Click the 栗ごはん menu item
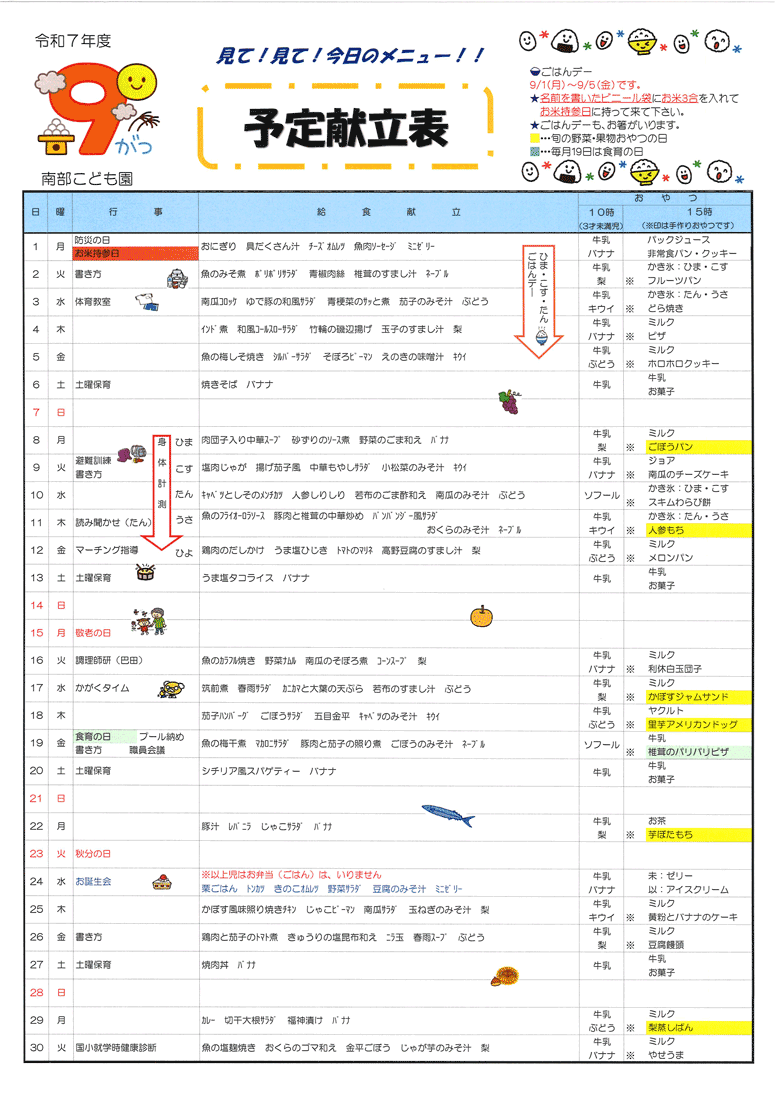Viewport: 780px width, 1100px height. click(x=219, y=890)
